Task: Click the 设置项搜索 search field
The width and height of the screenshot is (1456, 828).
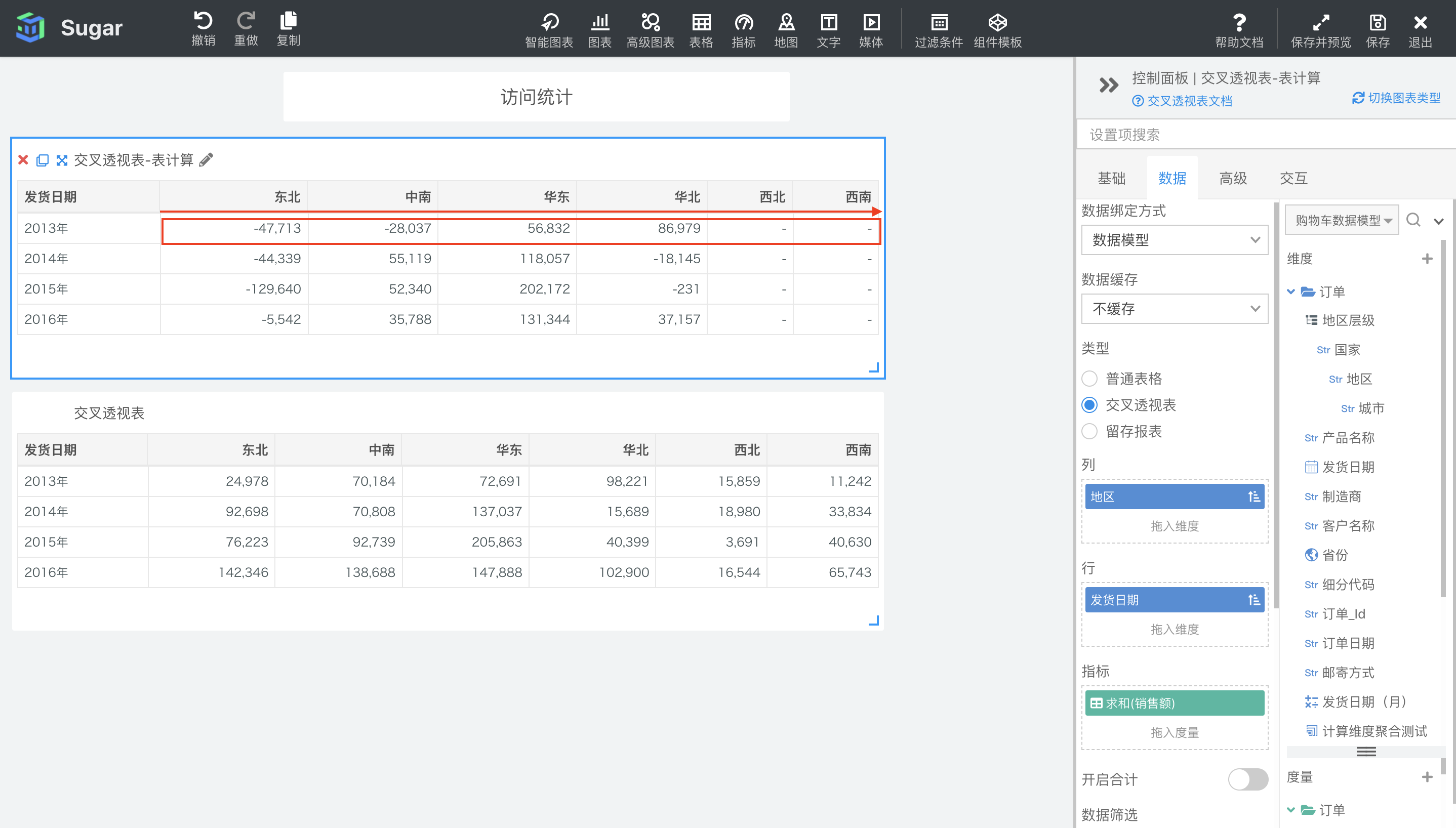Action: click(1251, 135)
